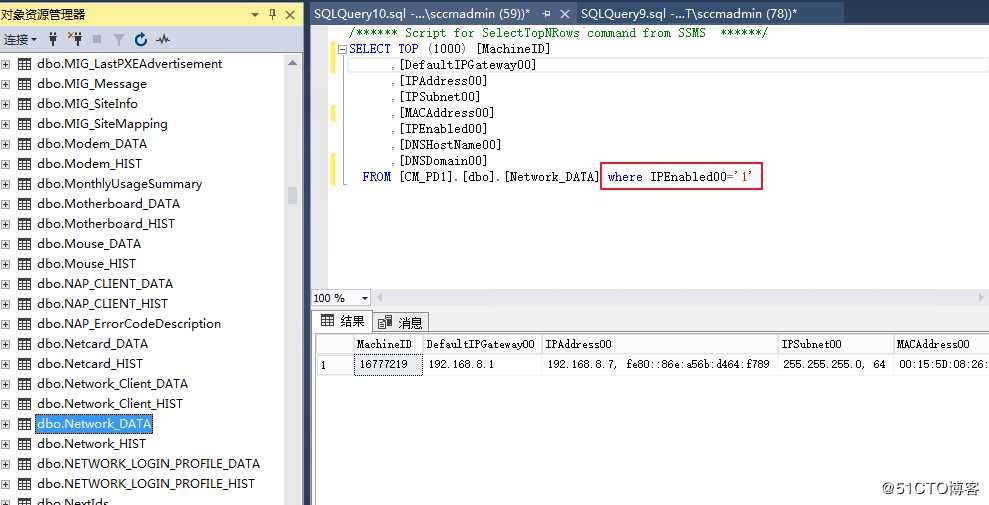This screenshot has width=989, height=505.
Task: Select dbo.Motherboard_HIST table
Action: (x=106, y=224)
